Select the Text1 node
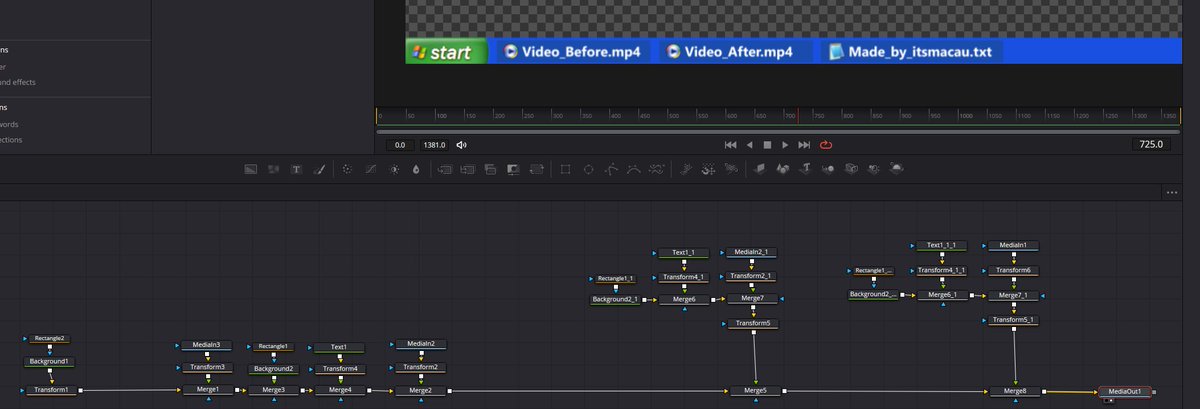Image resolution: width=1200 pixels, height=409 pixels. pos(339,347)
